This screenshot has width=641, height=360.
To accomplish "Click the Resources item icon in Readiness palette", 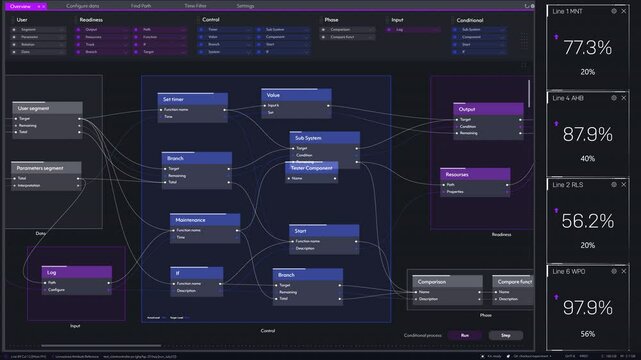I will coord(78,37).
